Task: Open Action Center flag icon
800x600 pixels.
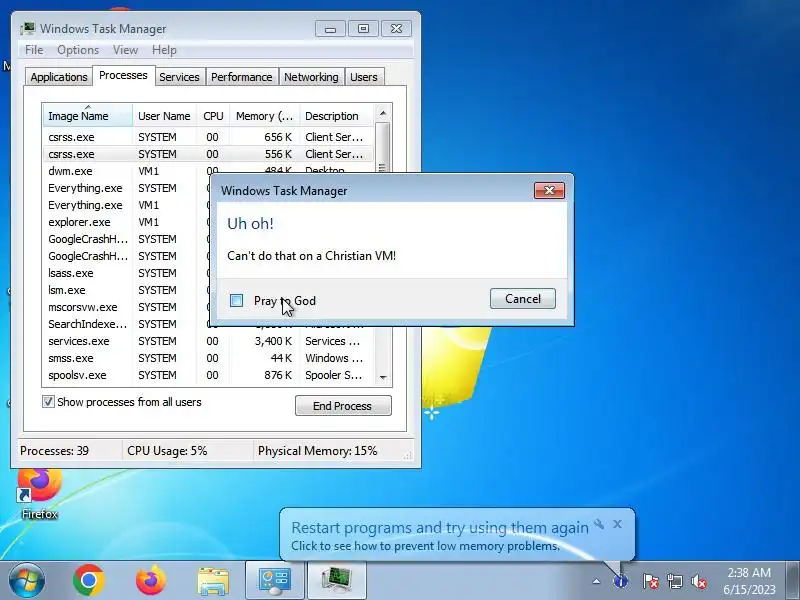Action: point(651,581)
